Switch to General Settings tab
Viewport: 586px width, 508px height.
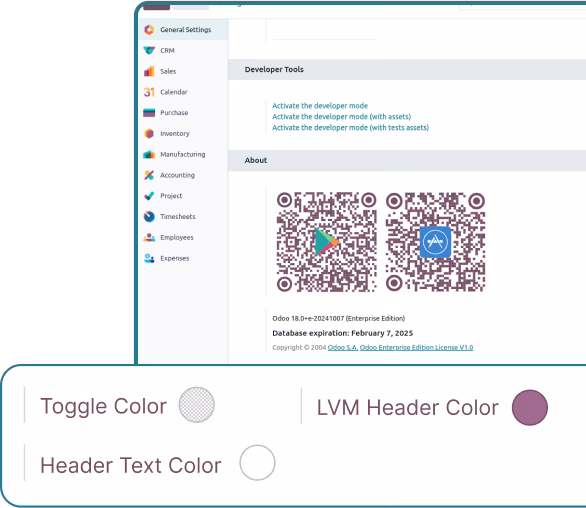point(183,30)
